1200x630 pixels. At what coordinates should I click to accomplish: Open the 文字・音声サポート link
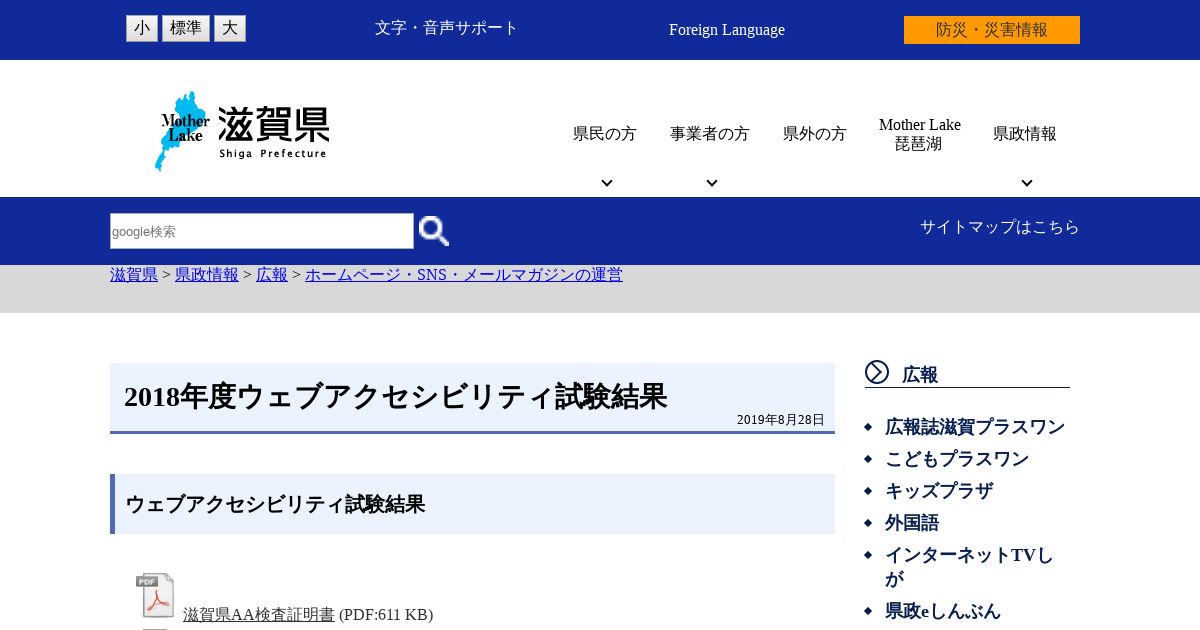point(446,28)
